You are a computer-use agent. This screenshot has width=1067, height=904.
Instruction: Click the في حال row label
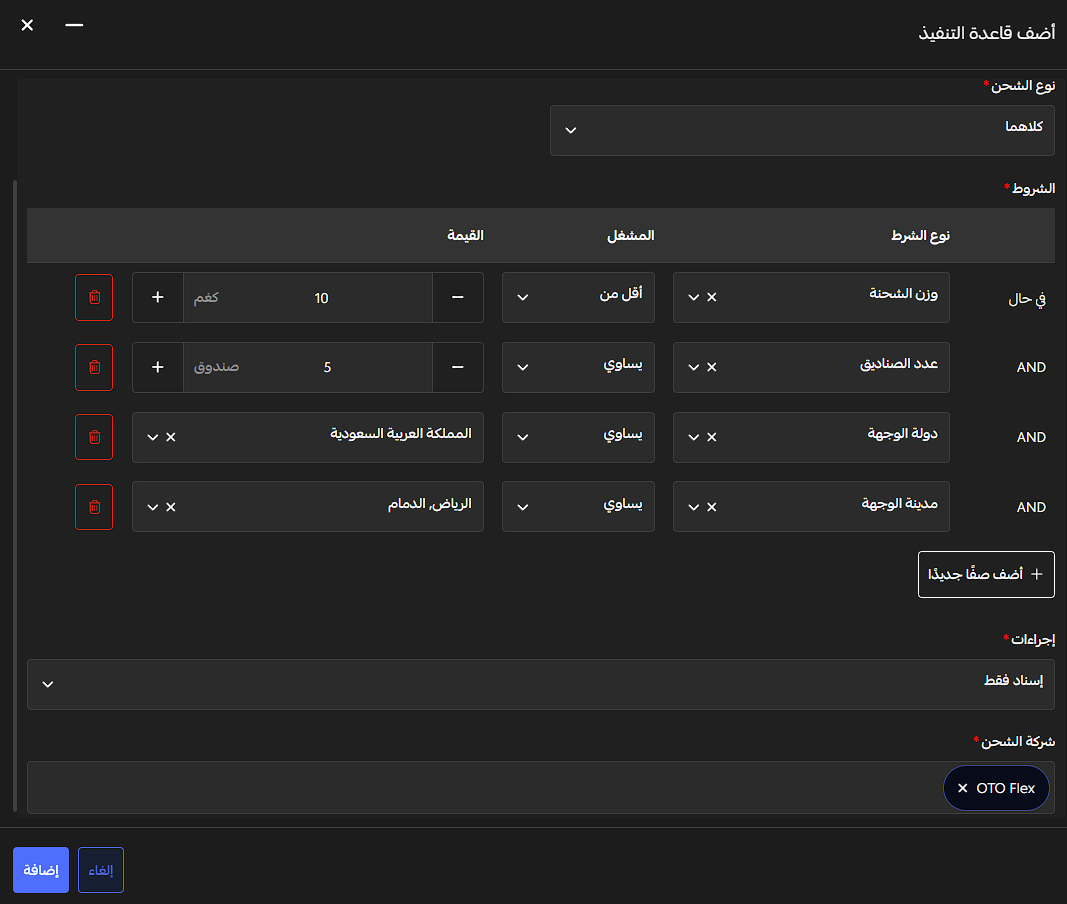(x=1027, y=299)
